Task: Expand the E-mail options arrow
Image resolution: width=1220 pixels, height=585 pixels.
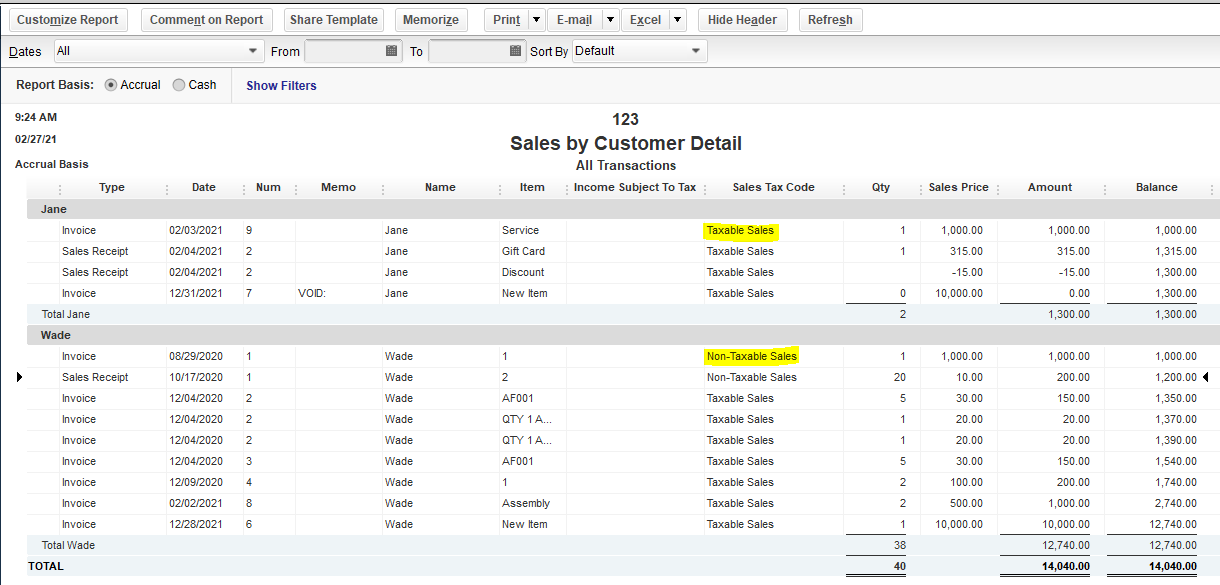Action: coord(610,19)
